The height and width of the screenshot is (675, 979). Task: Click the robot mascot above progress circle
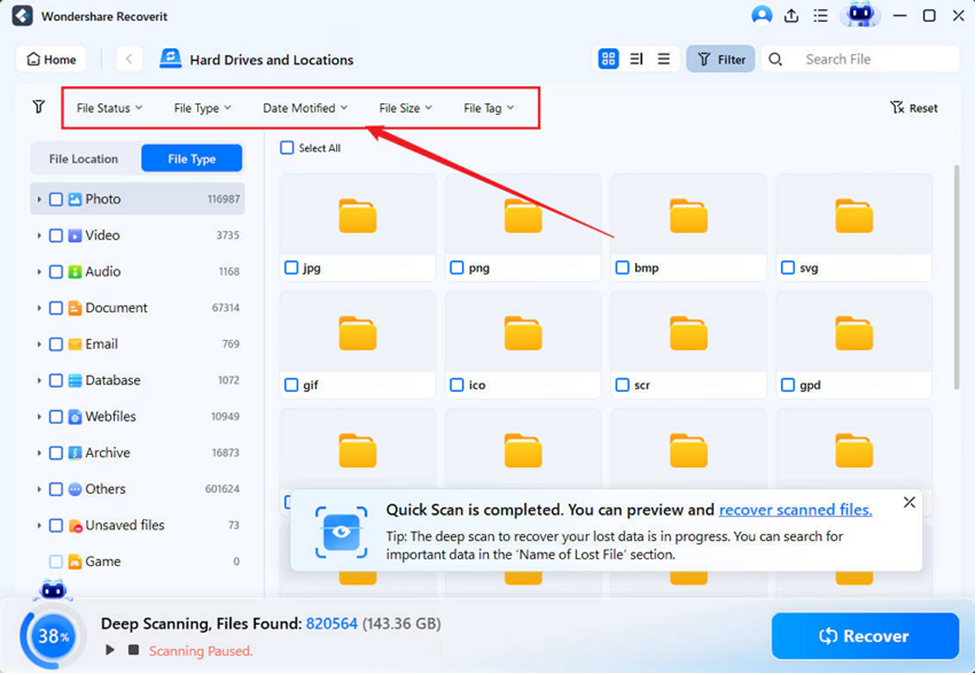pyautogui.click(x=53, y=591)
